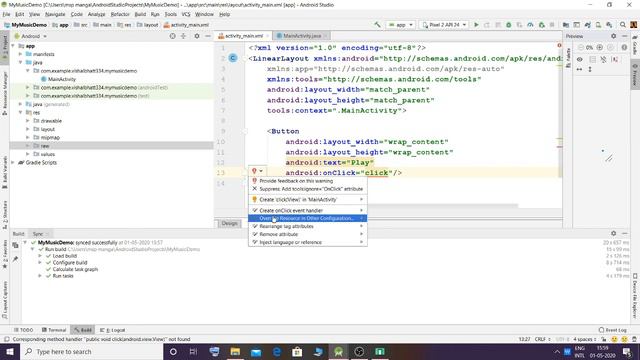
Task: Select Rearrange tag attributes option
Action: (307, 226)
